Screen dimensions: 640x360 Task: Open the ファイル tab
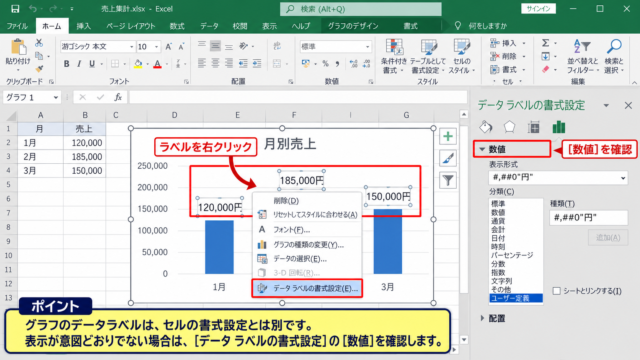17,26
